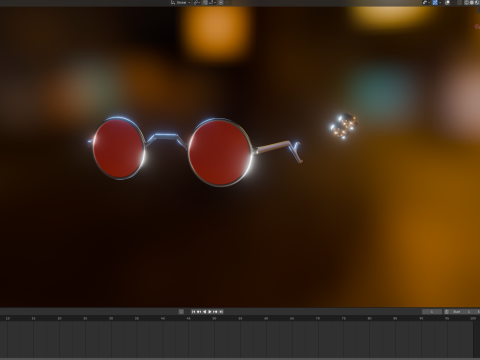Click frame 50 on the timeline ruler
Image resolution: width=480 pixels, height=360 pixels.
[x=214, y=319]
